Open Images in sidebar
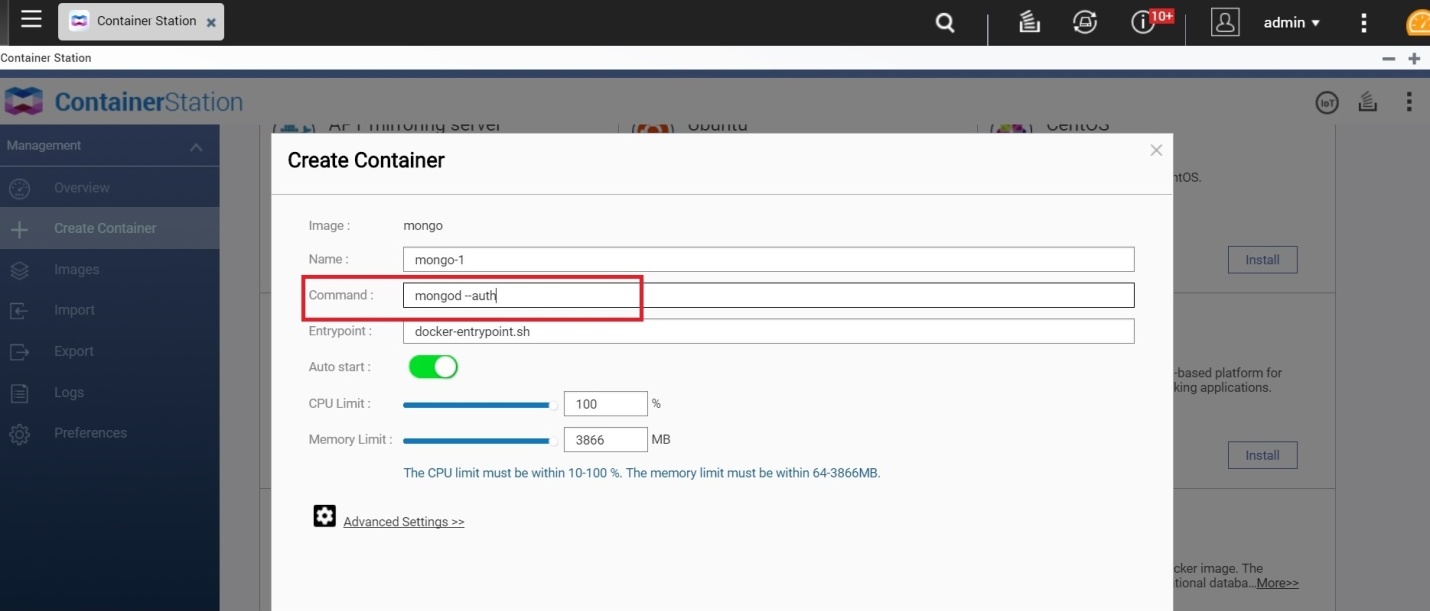 click(x=109, y=270)
